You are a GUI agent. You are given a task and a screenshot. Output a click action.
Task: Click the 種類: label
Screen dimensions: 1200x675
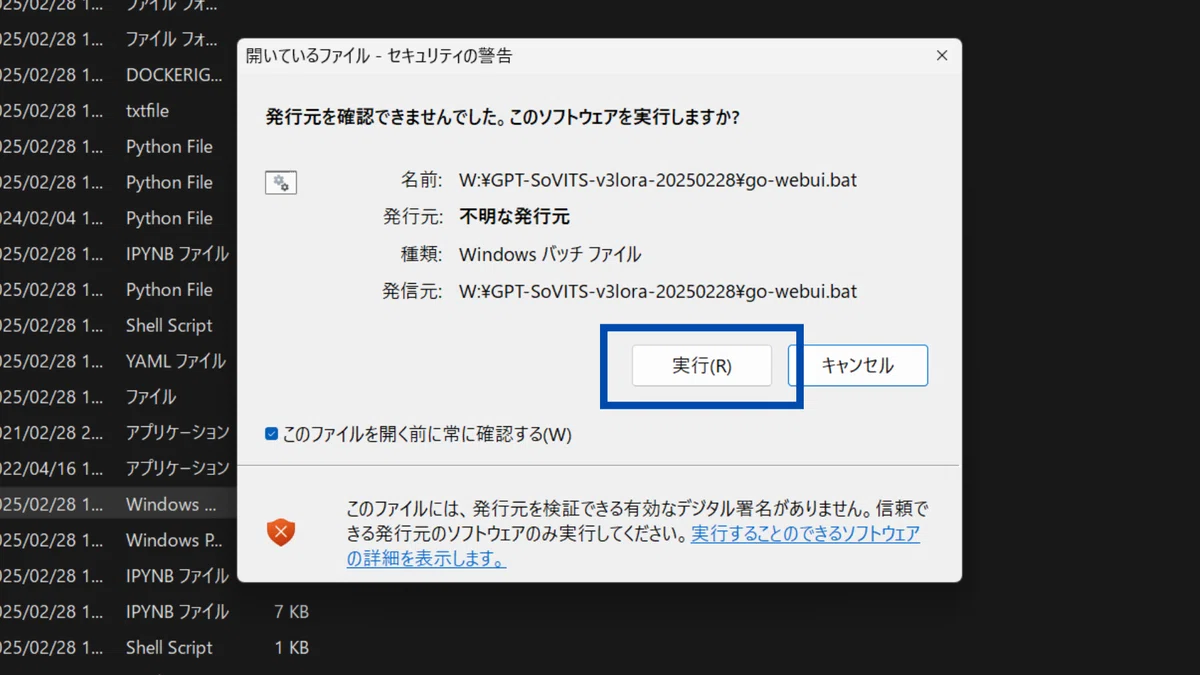click(421, 254)
